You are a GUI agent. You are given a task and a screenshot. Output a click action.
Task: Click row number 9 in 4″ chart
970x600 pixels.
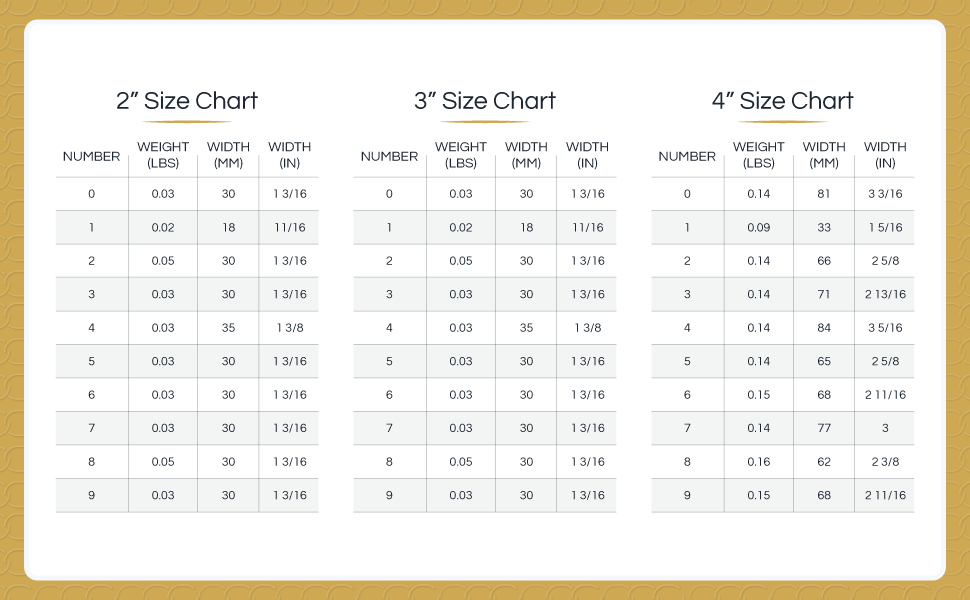click(x=687, y=495)
